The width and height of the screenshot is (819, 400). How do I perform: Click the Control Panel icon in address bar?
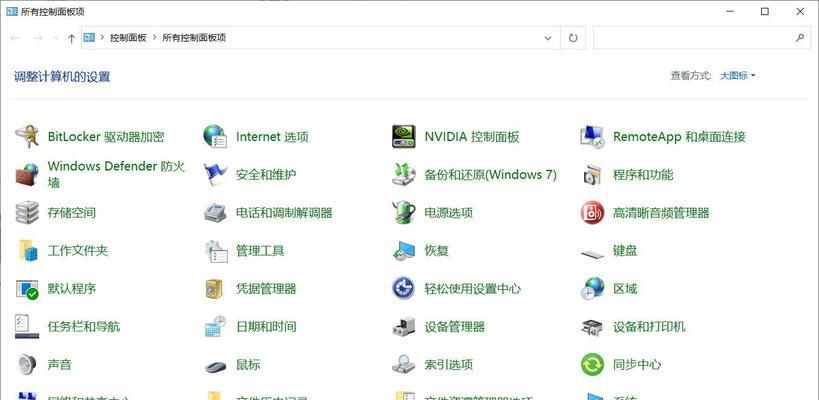pyautogui.click(x=89, y=38)
